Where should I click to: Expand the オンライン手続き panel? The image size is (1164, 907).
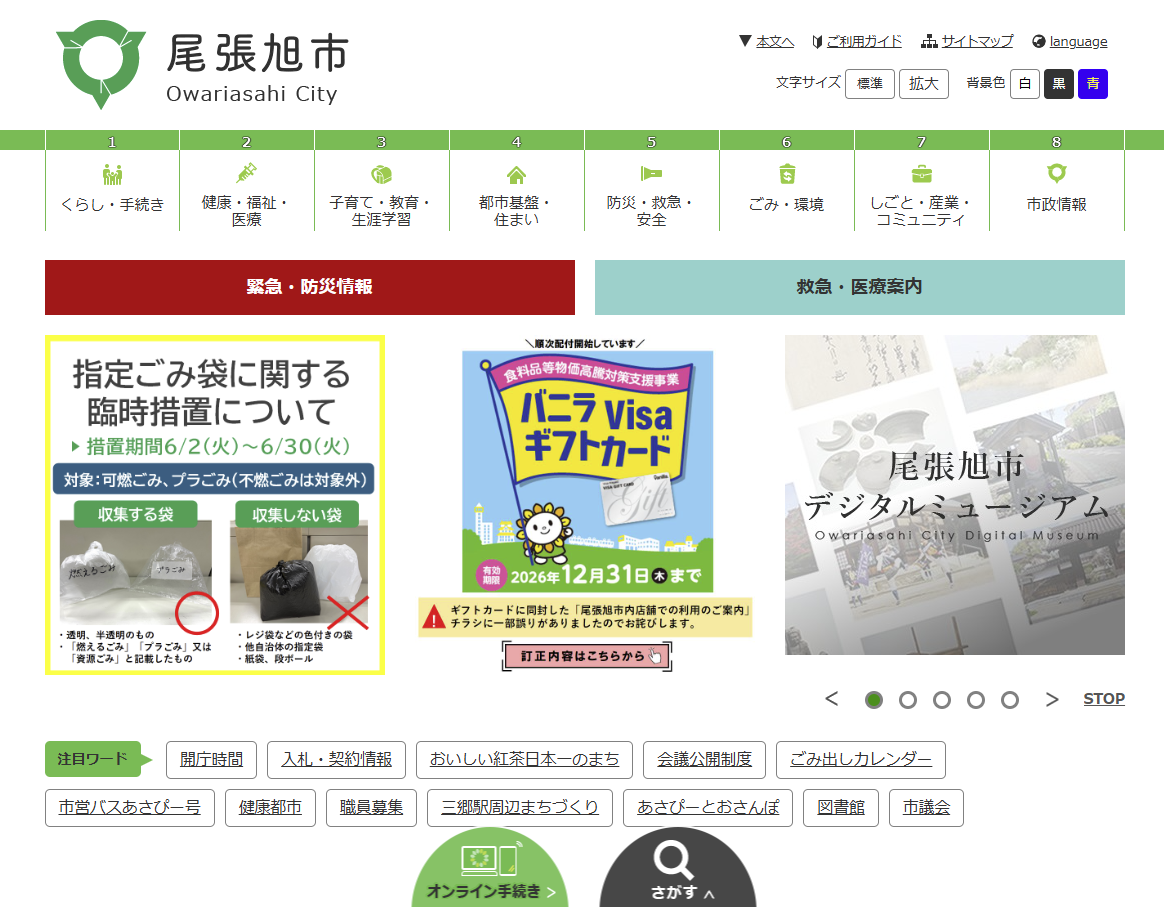click(490, 868)
